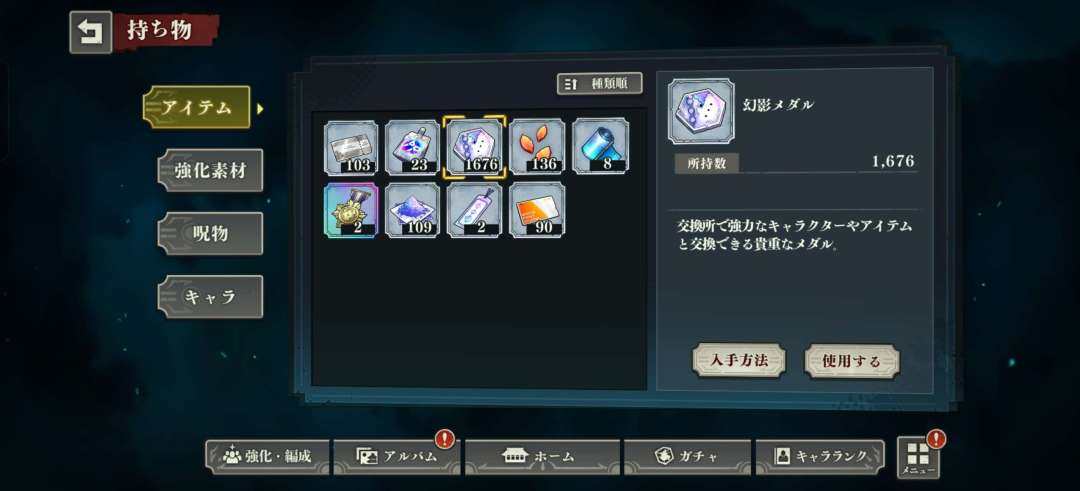This screenshot has height=491, width=1080.
Task: Select the 幻影メダル item showing 1676
Action: click(x=475, y=147)
